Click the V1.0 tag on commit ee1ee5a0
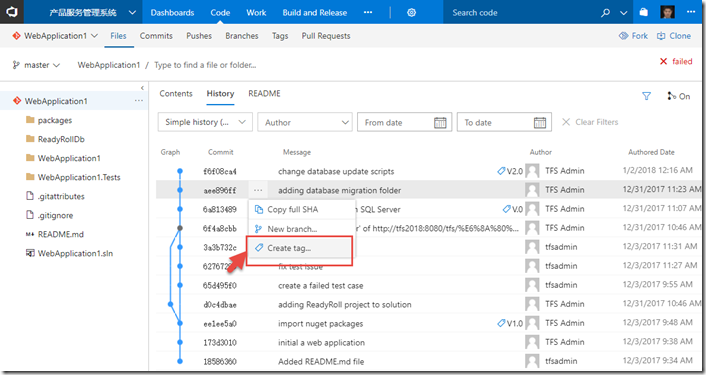Viewport: 706px width, 375px height. tap(510, 323)
